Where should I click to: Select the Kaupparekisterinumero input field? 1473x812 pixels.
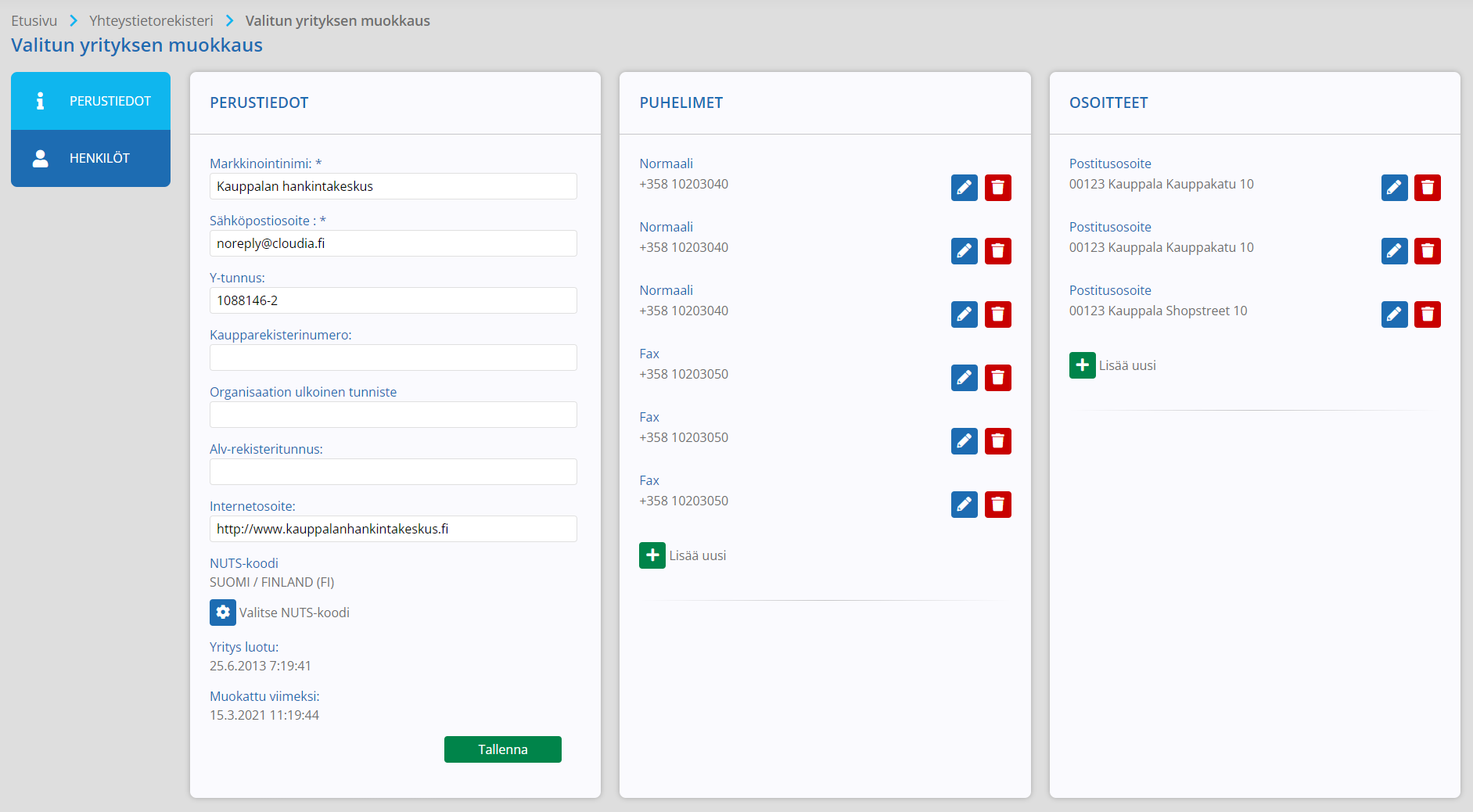(x=393, y=357)
